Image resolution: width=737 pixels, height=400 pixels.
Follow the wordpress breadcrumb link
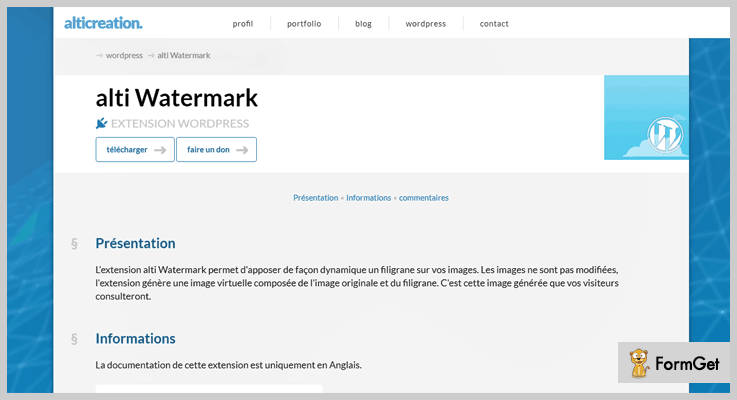point(124,55)
